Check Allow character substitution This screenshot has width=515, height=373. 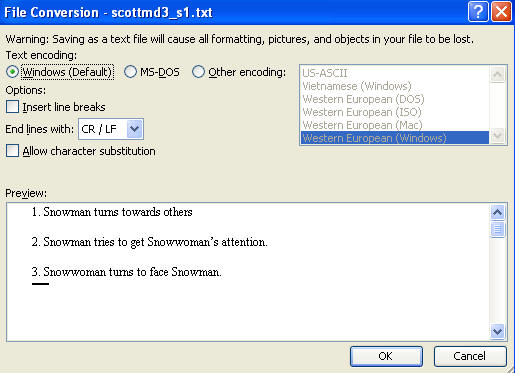12,151
